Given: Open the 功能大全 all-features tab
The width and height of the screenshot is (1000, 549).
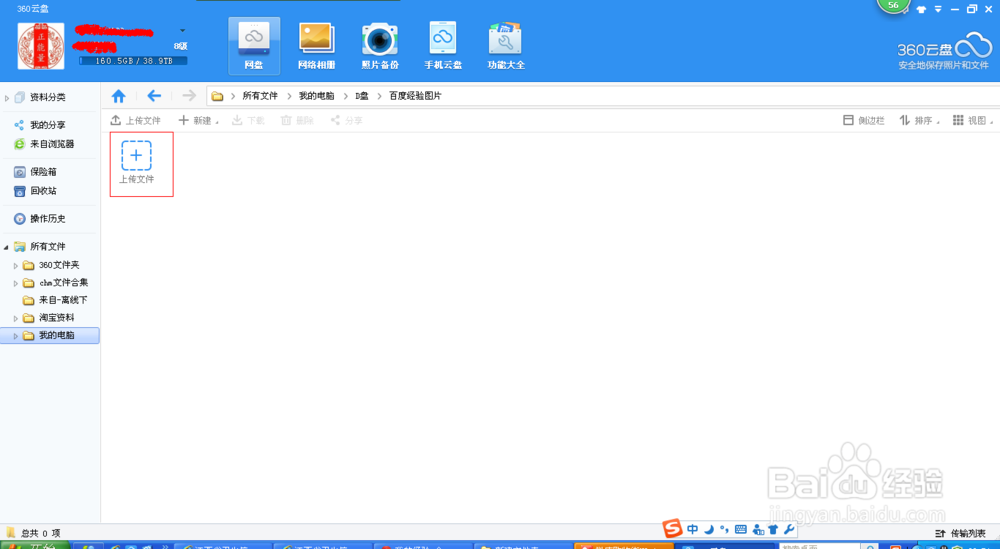Looking at the screenshot, I should 506,47.
